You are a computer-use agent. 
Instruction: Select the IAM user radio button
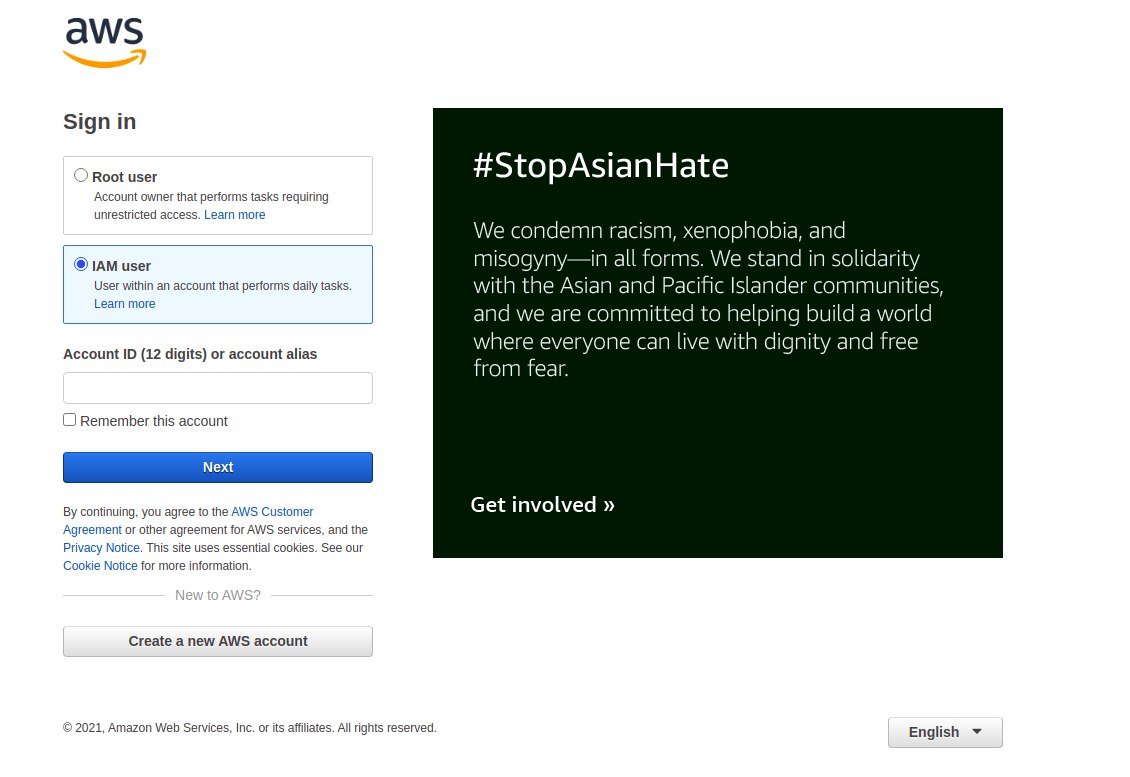point(81,264)
